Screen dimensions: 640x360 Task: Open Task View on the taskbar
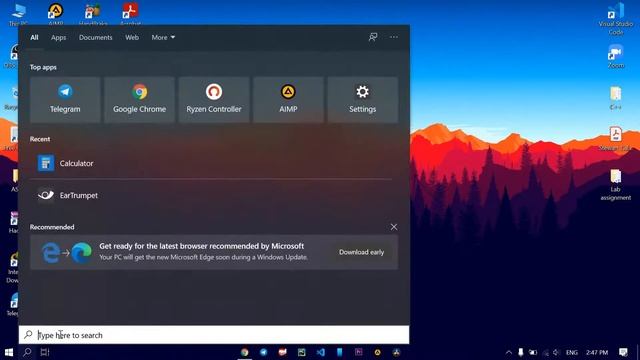45,352
